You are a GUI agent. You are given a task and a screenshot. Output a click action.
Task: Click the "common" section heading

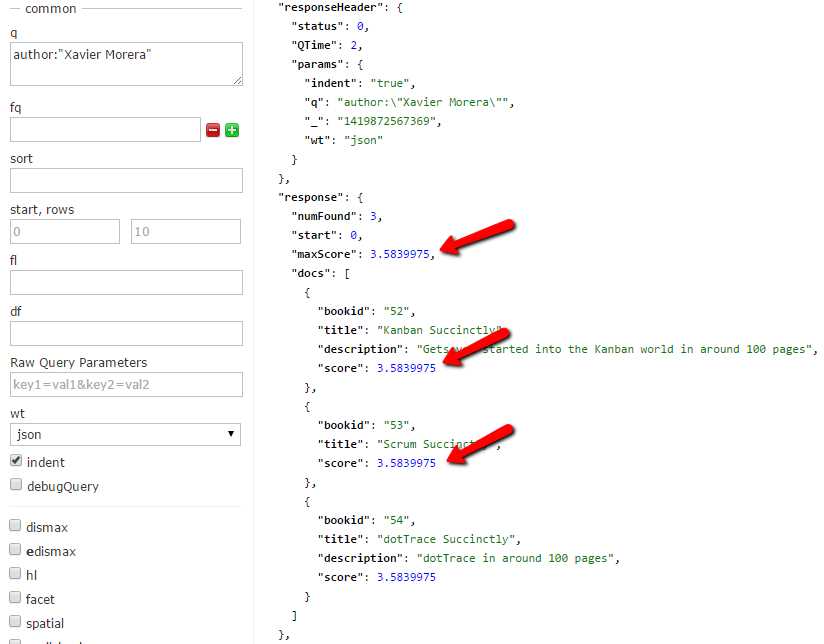tap(50, 8)
